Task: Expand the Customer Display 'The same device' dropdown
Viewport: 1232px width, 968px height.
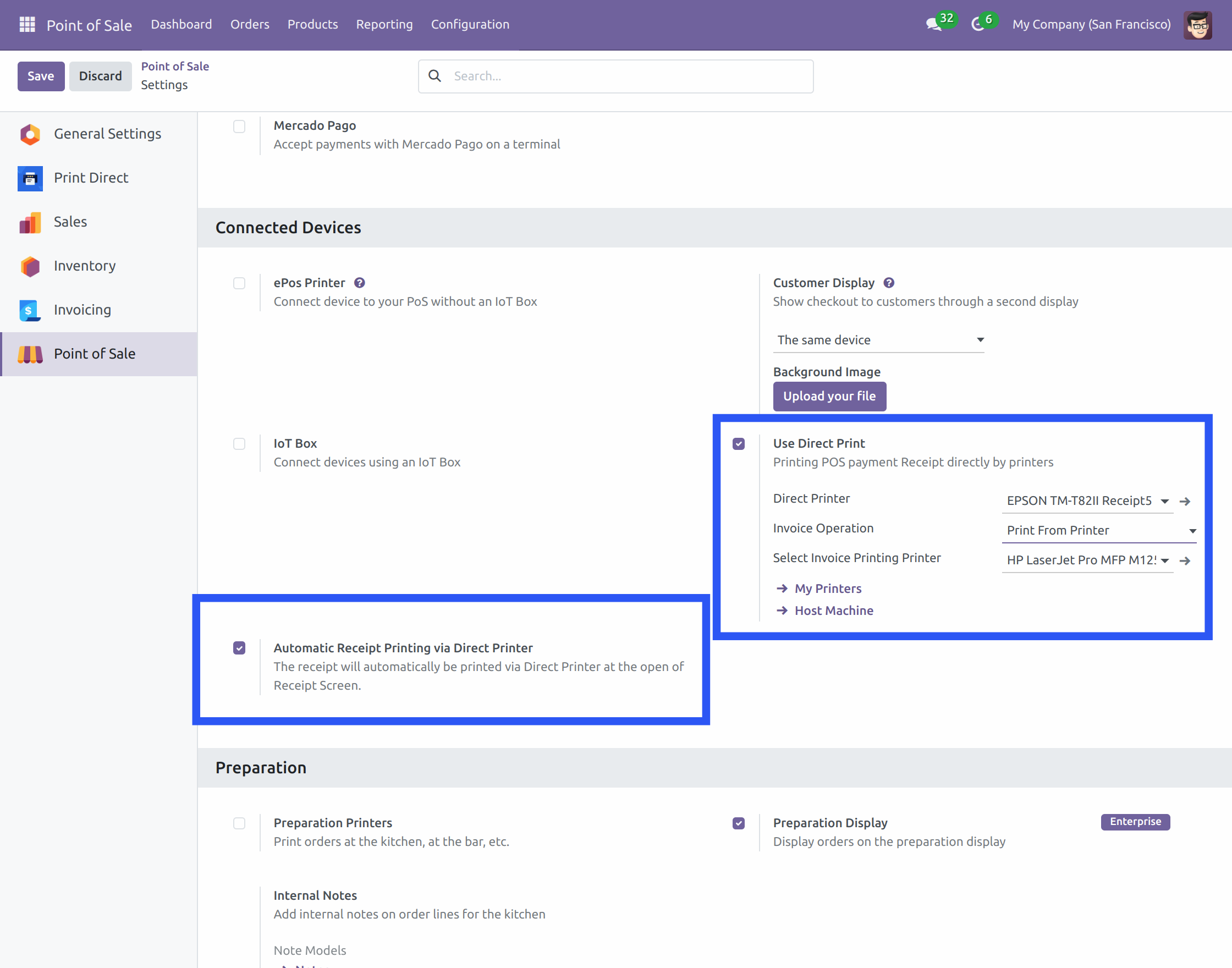Action: 878,340
